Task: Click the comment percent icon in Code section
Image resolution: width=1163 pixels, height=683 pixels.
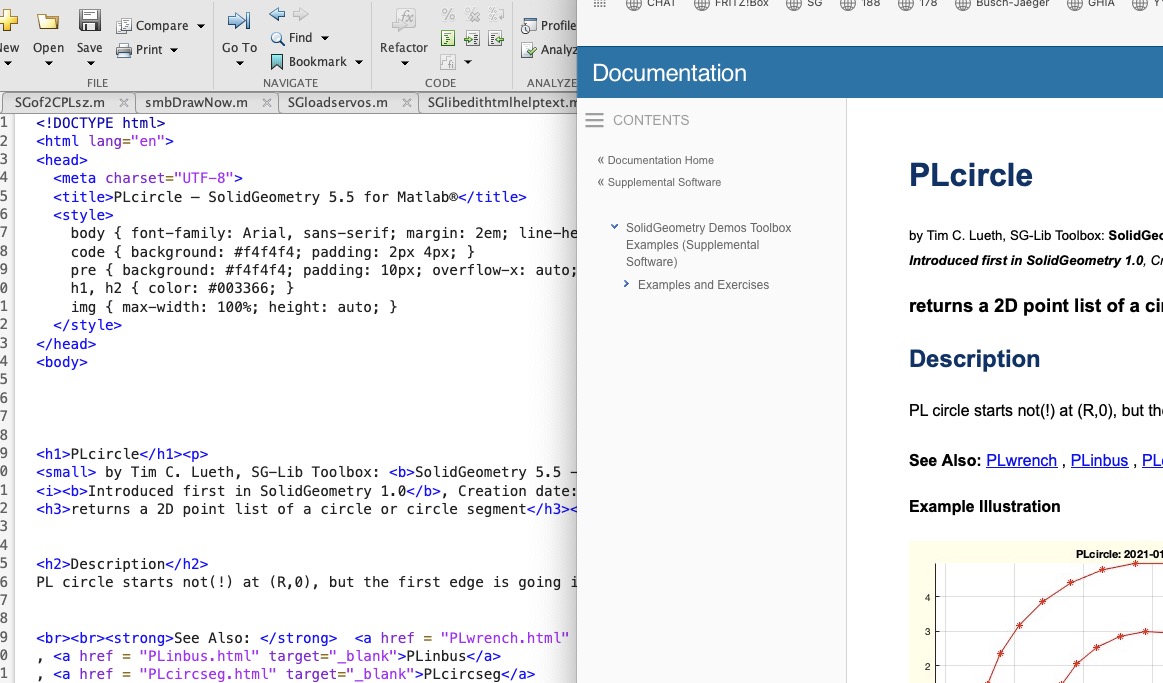Action: [448, 15]
